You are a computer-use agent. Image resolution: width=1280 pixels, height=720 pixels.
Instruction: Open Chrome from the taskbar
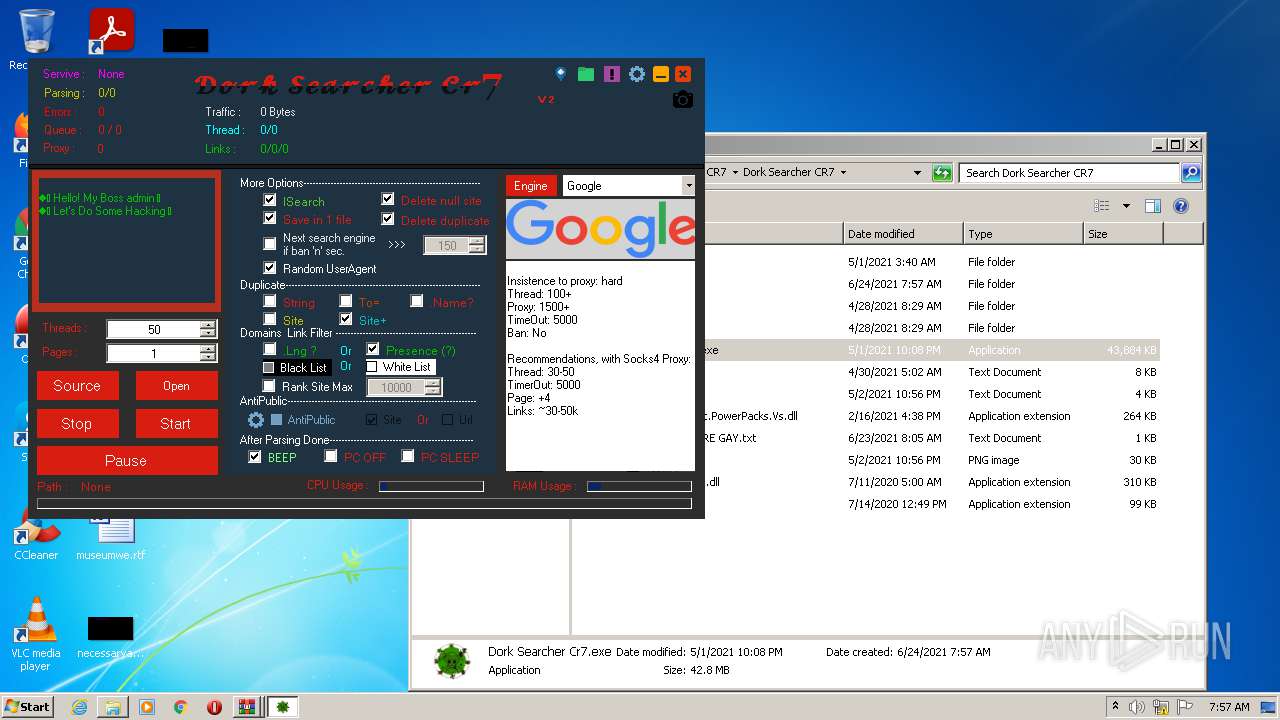(181, 707)
